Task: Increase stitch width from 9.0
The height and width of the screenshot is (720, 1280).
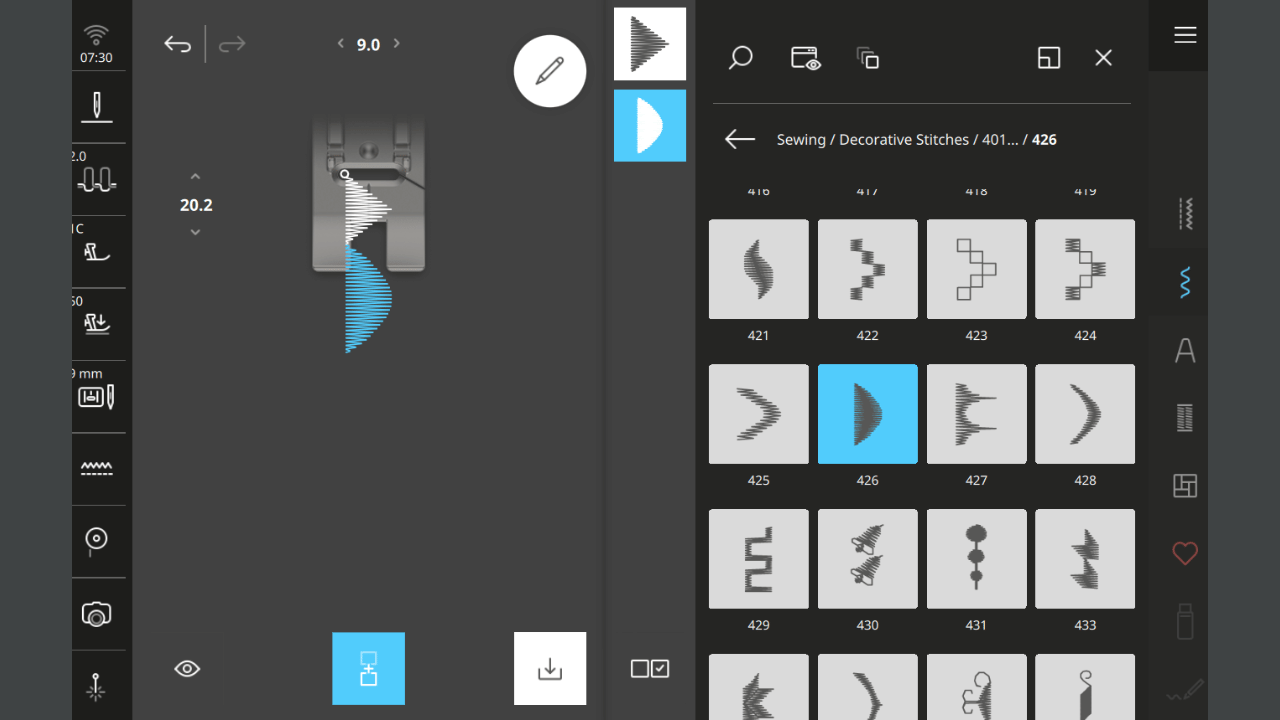Action: pos(397,43)
